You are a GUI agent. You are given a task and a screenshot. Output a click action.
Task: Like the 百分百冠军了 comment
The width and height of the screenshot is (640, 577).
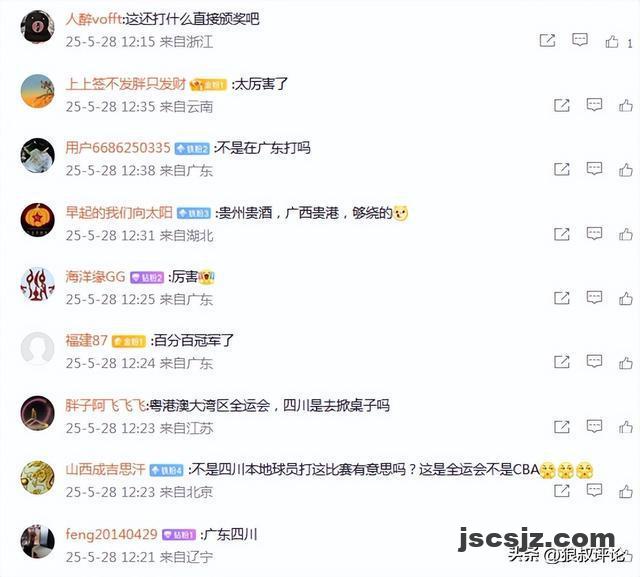pyautogui.click(x=626, y=362)
